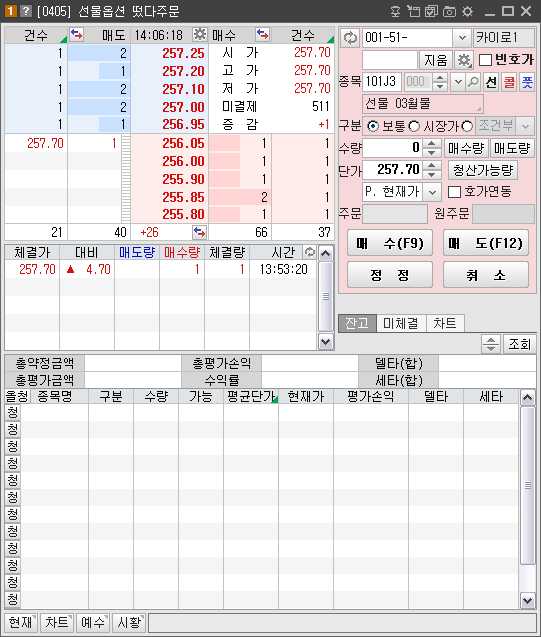
Task: Click the account refresh icon
Action: tap(350, 38)
